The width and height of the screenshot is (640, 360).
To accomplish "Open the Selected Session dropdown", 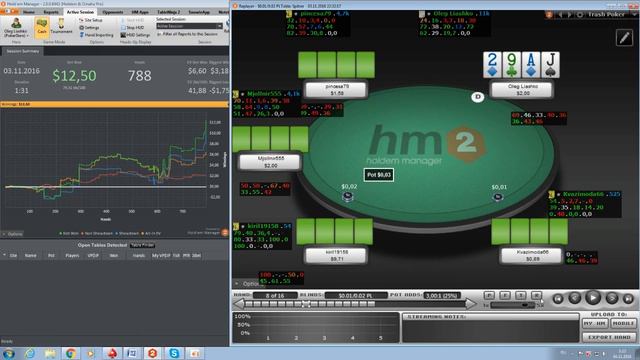I will click(x=189, y=26).
